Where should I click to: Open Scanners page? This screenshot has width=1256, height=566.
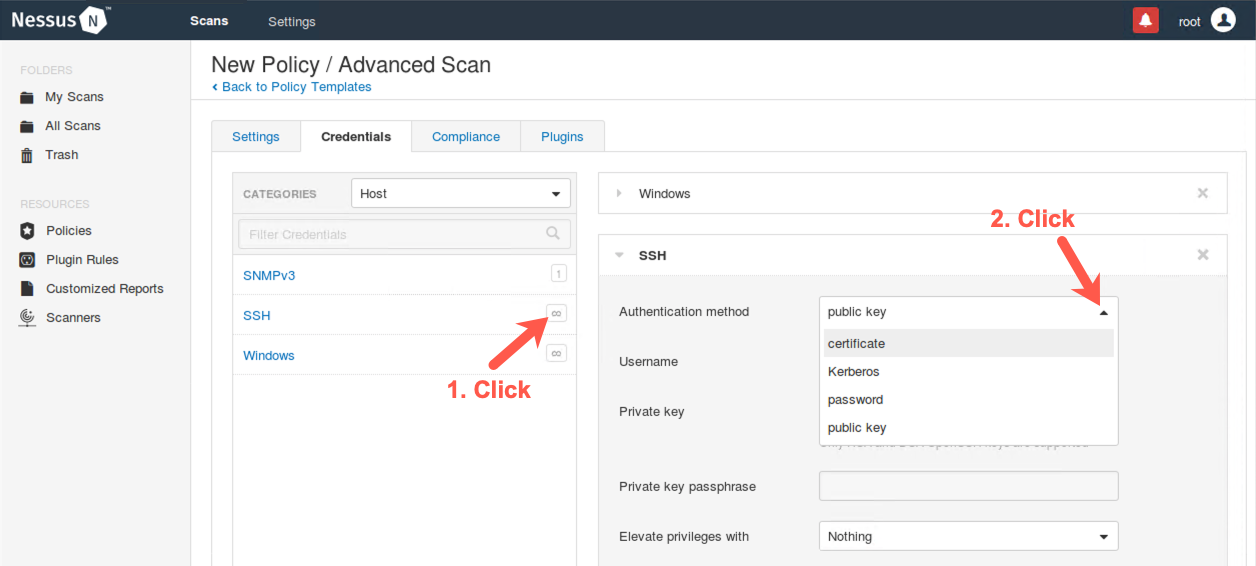[x=73, y=317]
